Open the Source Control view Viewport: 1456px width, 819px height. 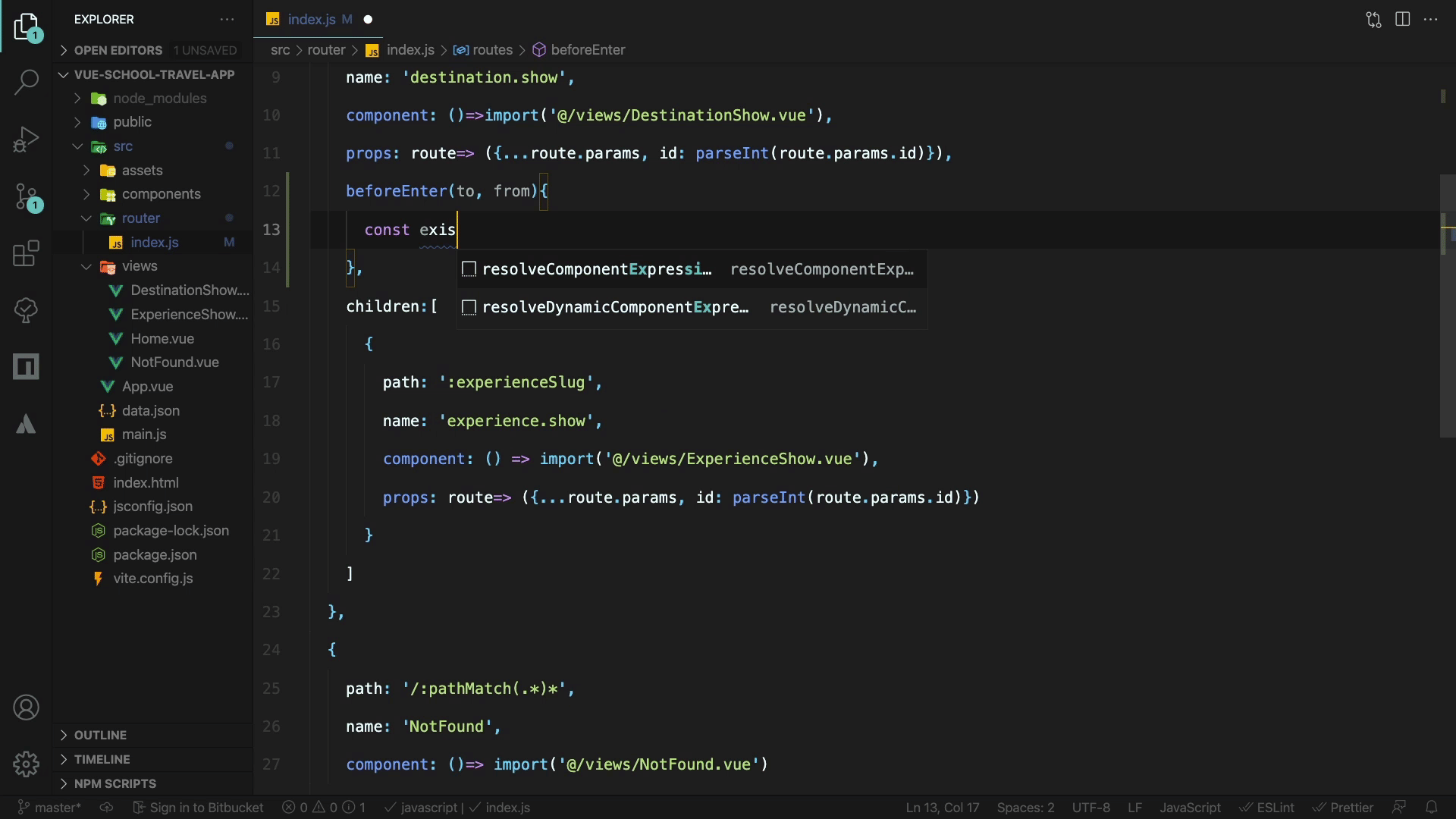tap(27, 196)
